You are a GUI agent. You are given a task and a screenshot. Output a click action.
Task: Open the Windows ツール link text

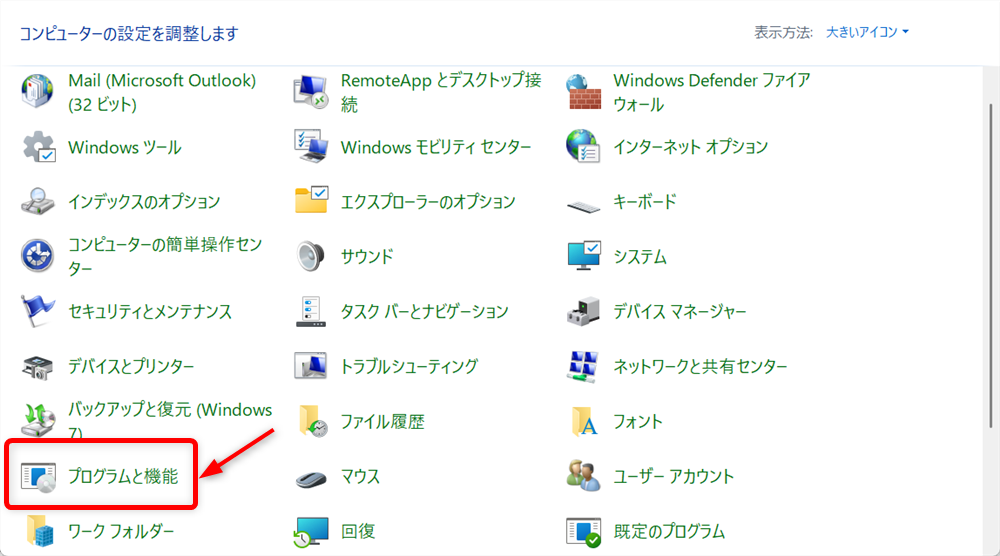click(x=125, y=147)
